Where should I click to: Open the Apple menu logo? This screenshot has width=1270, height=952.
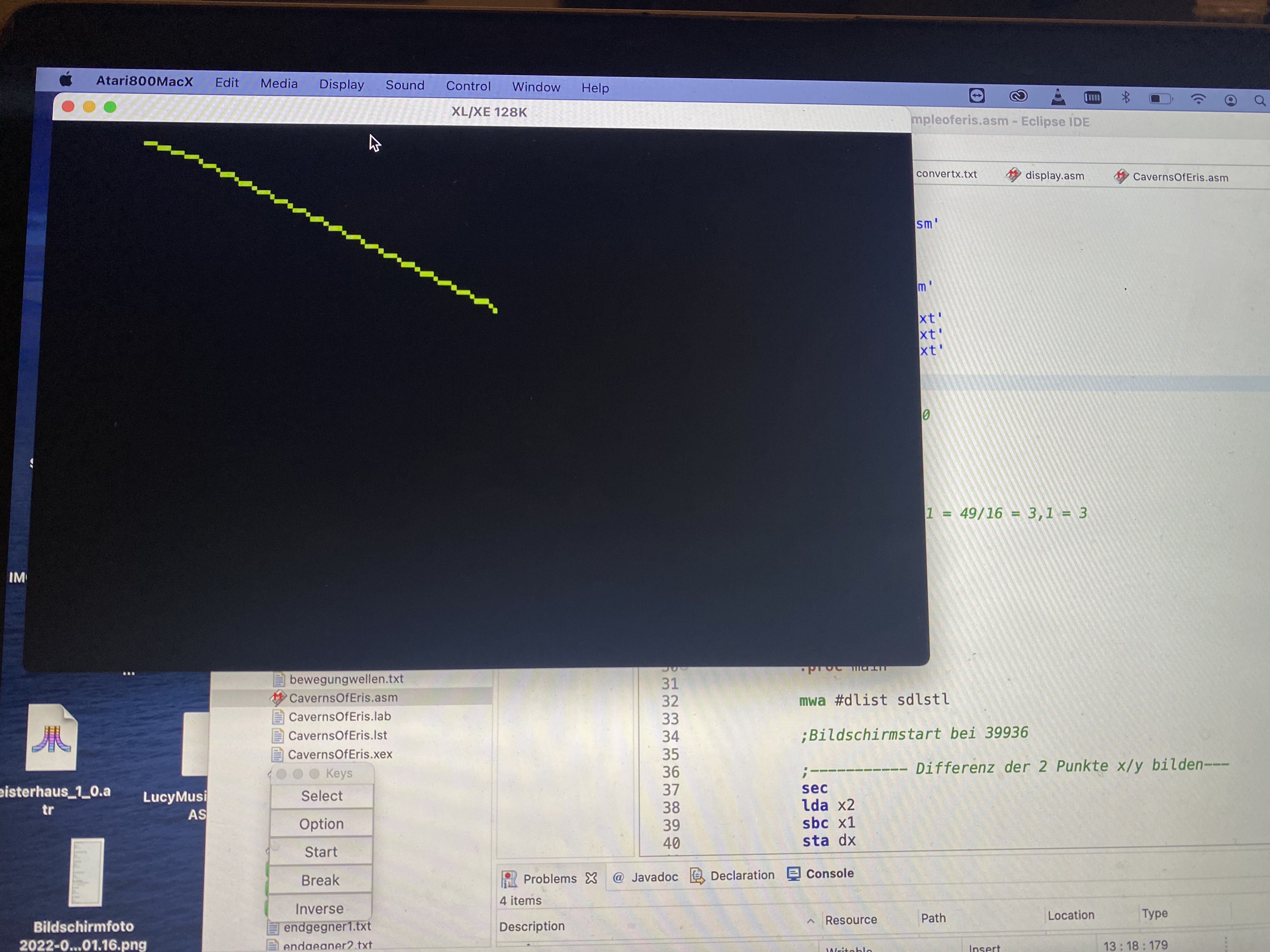[66, 80]
